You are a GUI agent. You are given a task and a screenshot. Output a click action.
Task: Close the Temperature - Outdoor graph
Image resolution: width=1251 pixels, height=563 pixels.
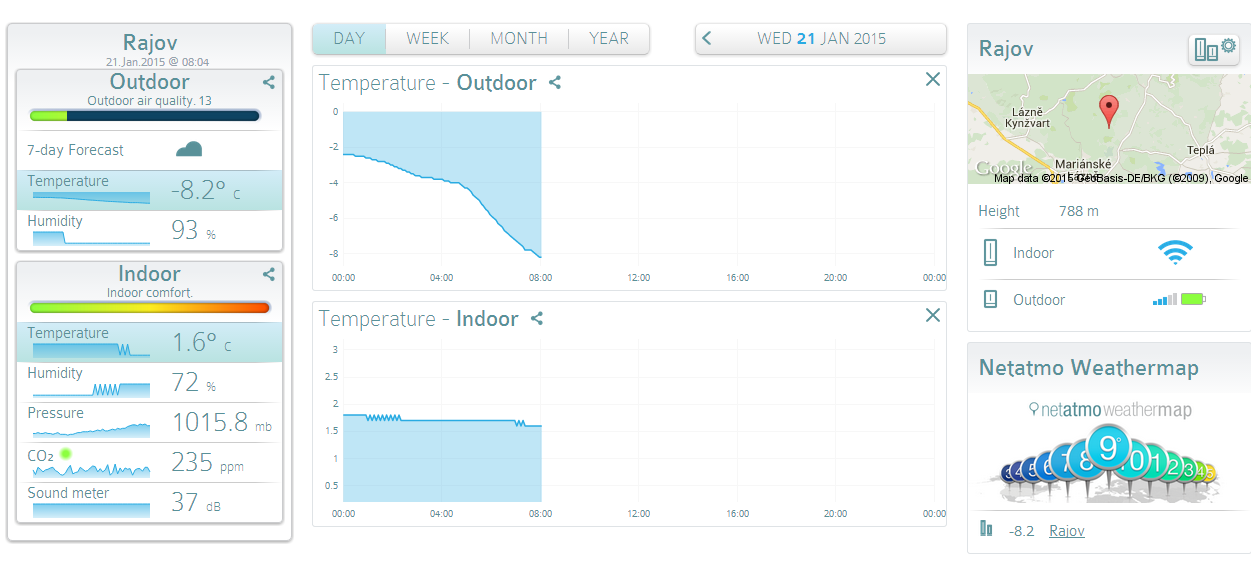pos(932,79)
